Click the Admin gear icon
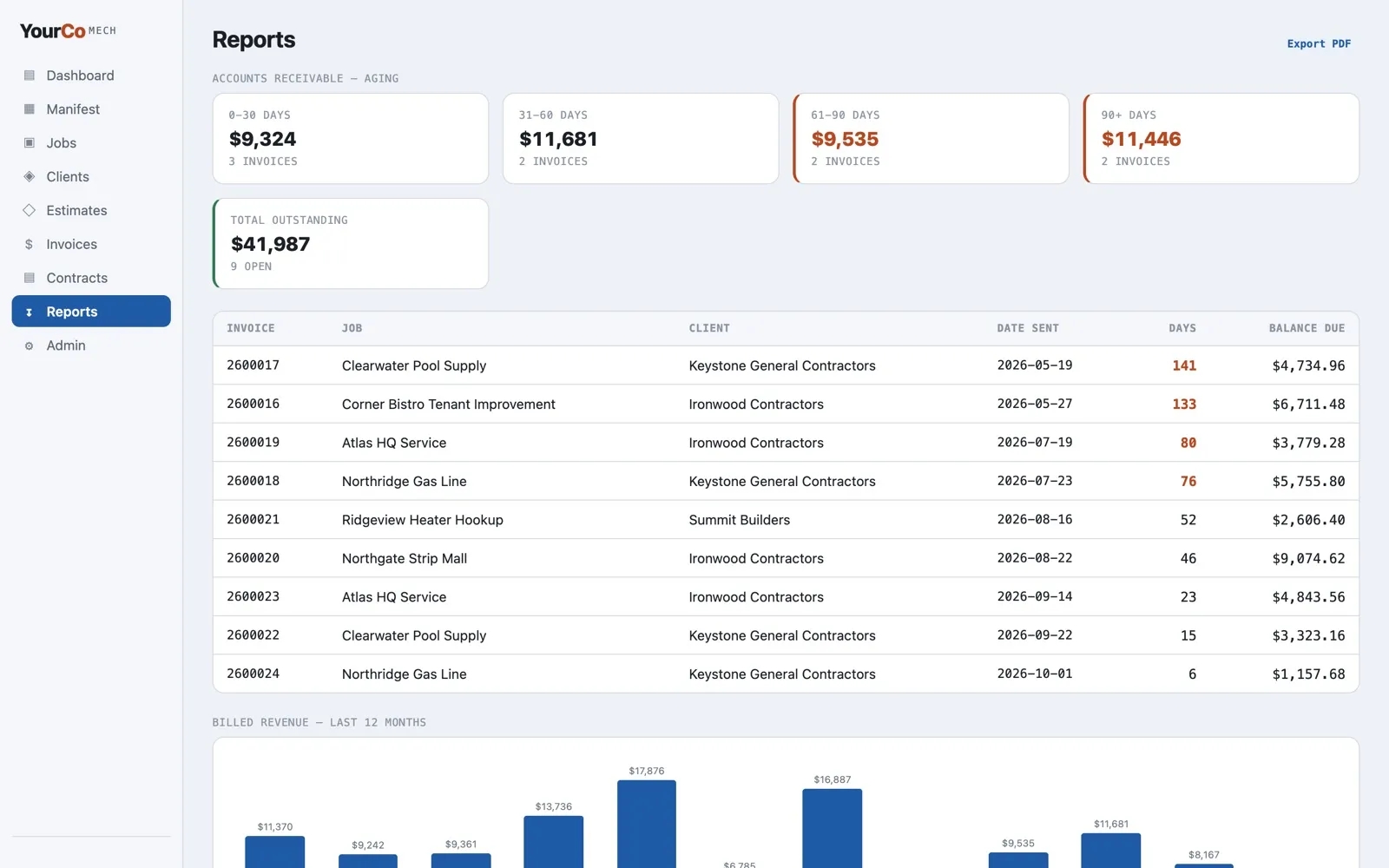1389x868 pixels. point(29,345)
